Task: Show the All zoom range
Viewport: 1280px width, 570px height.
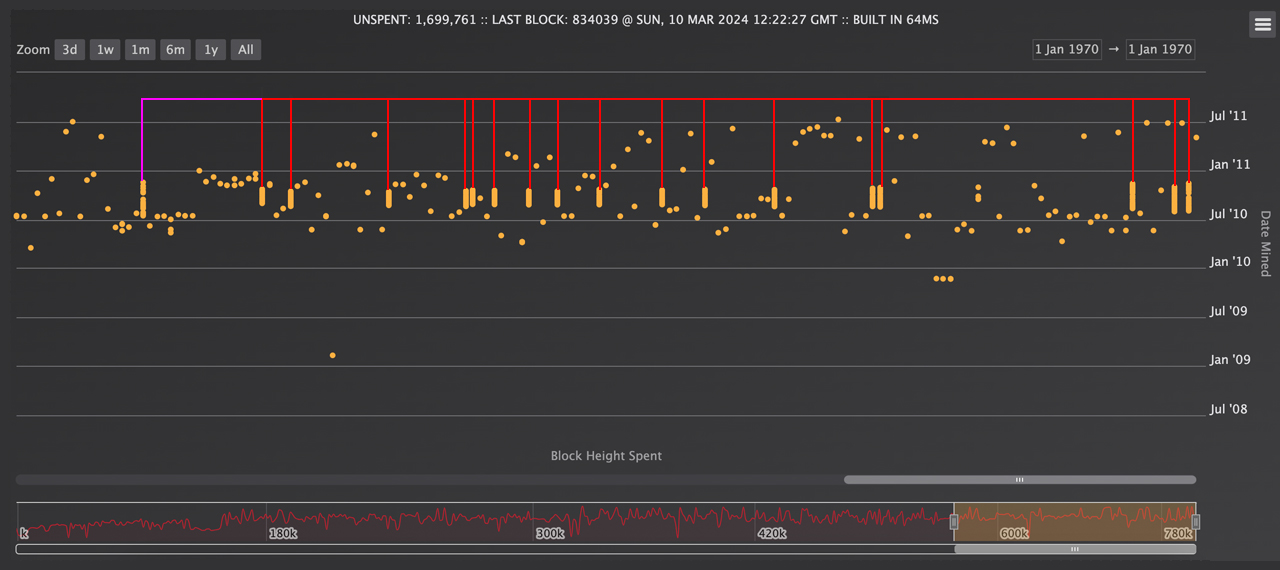Action: tap(246, 49)
